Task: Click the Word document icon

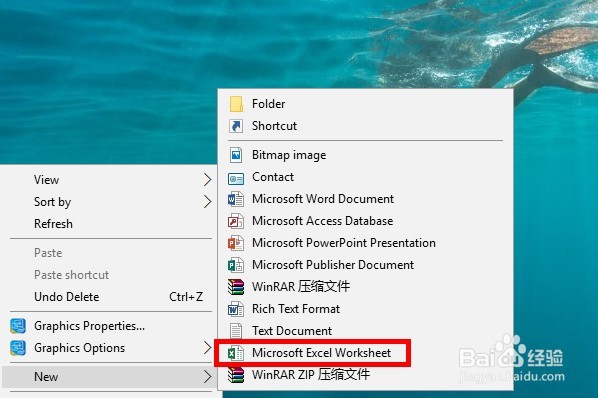Action: (236, 199)
